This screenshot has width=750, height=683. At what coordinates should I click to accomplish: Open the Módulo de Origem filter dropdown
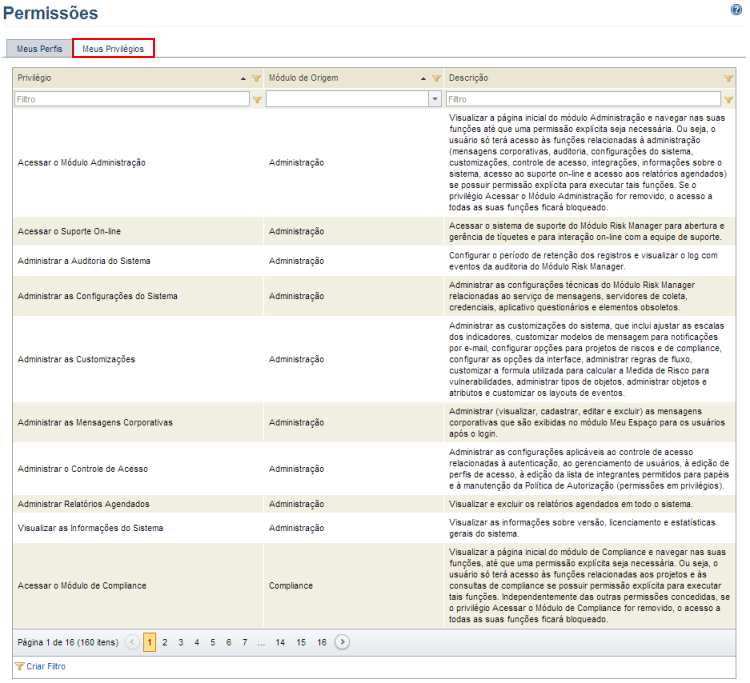point(435,99)
